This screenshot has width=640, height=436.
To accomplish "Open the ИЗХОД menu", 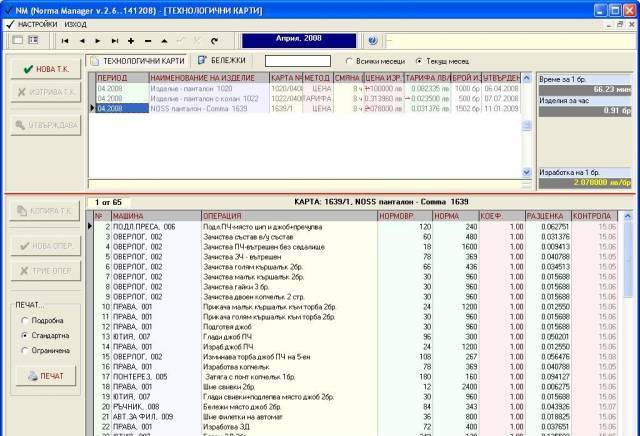I will pos(75,23).
